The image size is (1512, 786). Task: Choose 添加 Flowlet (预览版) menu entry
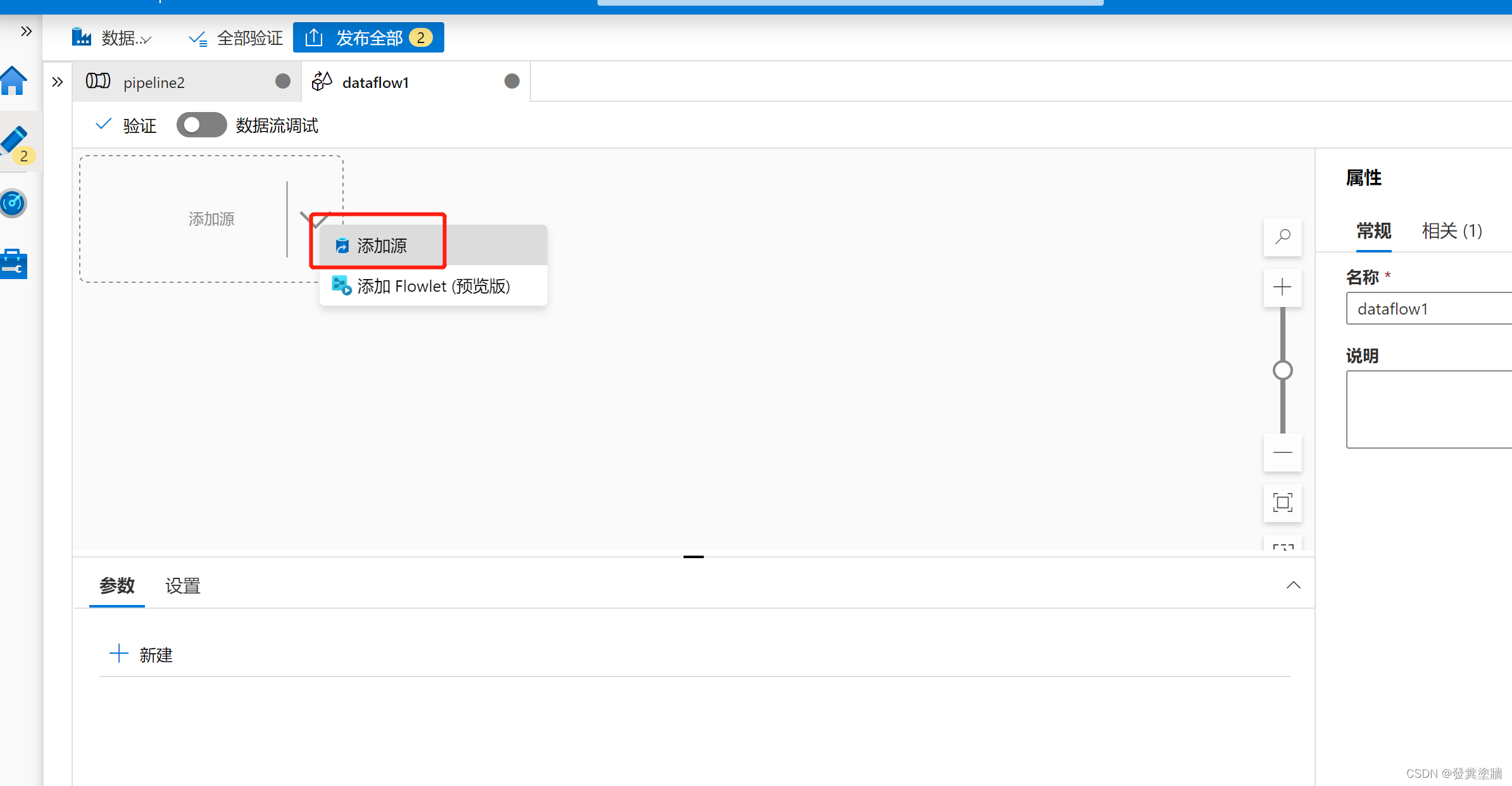tap(433, 286)
